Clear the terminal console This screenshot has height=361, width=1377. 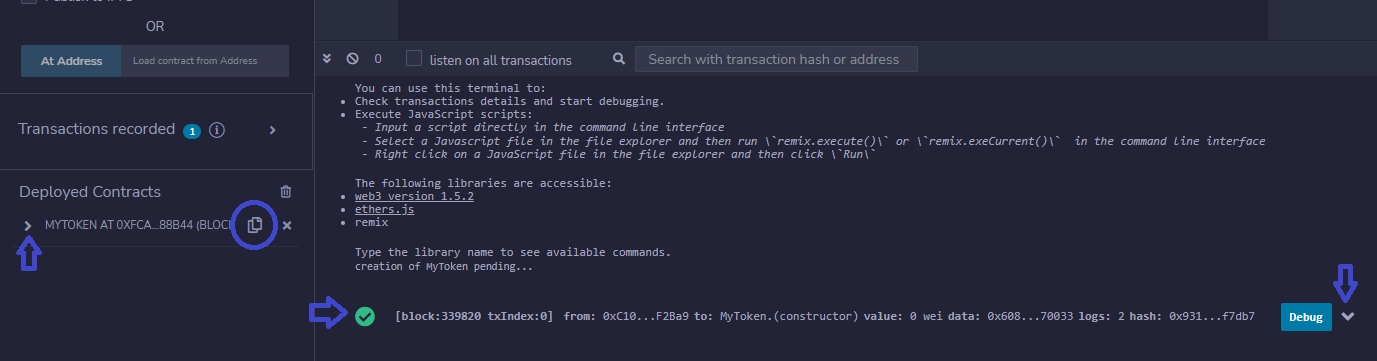click(x=352, y=59)
